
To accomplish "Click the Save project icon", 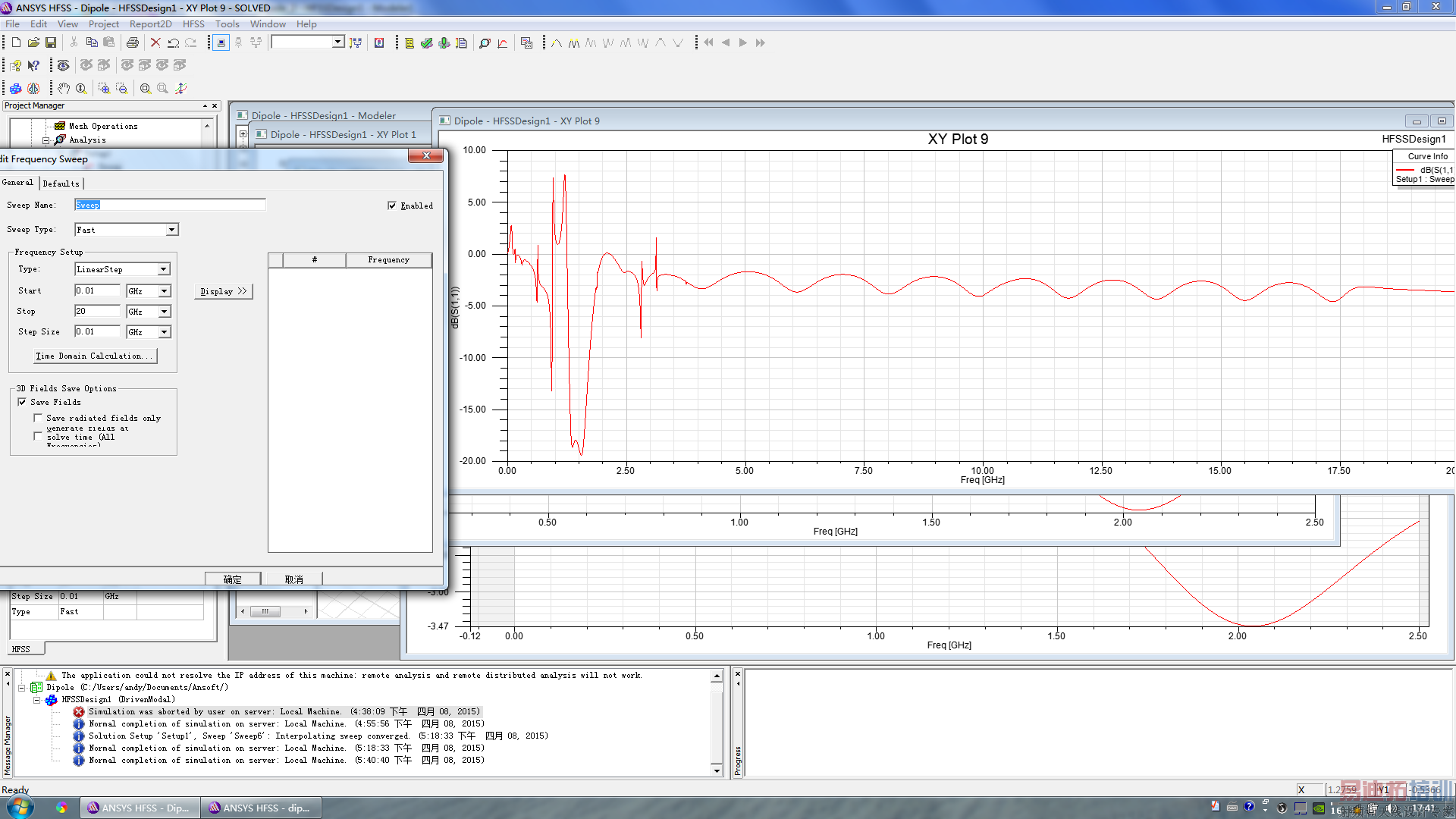I will pyautogui.click(x=51, y=42).
